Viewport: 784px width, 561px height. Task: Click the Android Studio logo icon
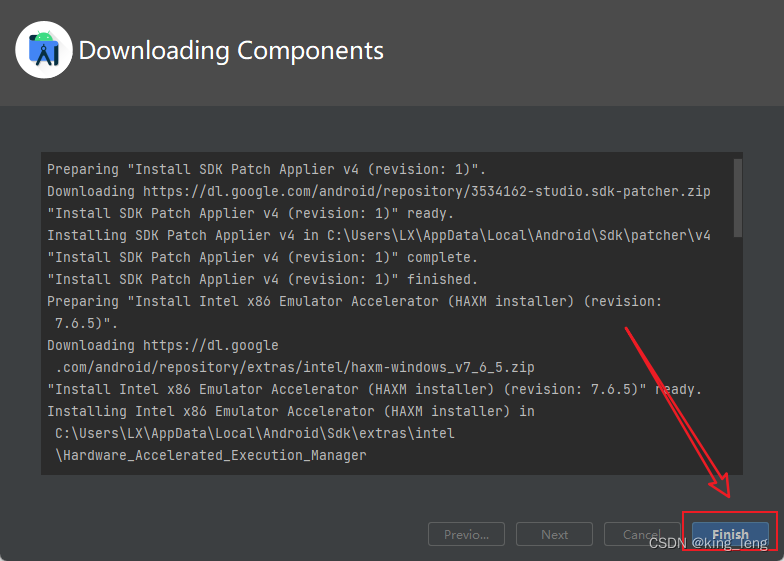point(44,50)
